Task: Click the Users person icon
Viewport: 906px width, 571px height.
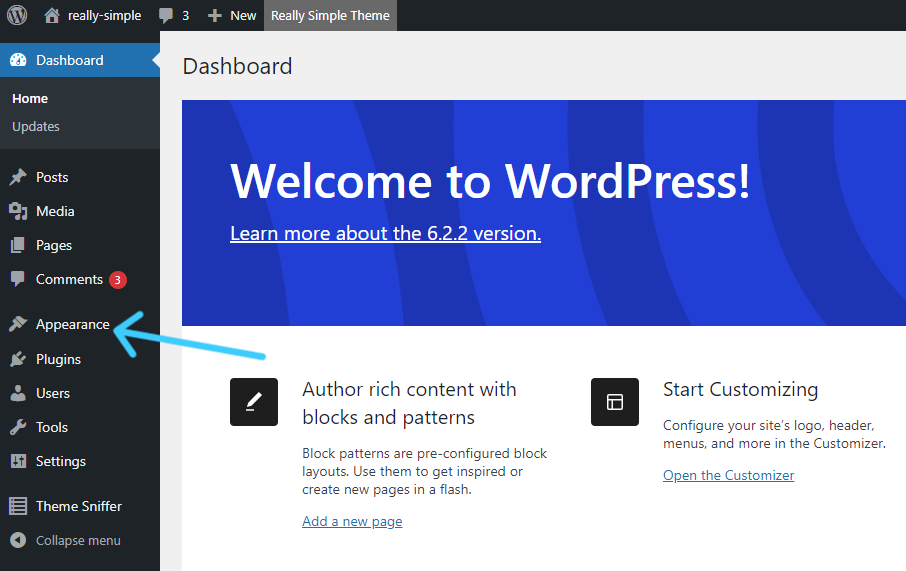Action: click(x=18, y=393)
